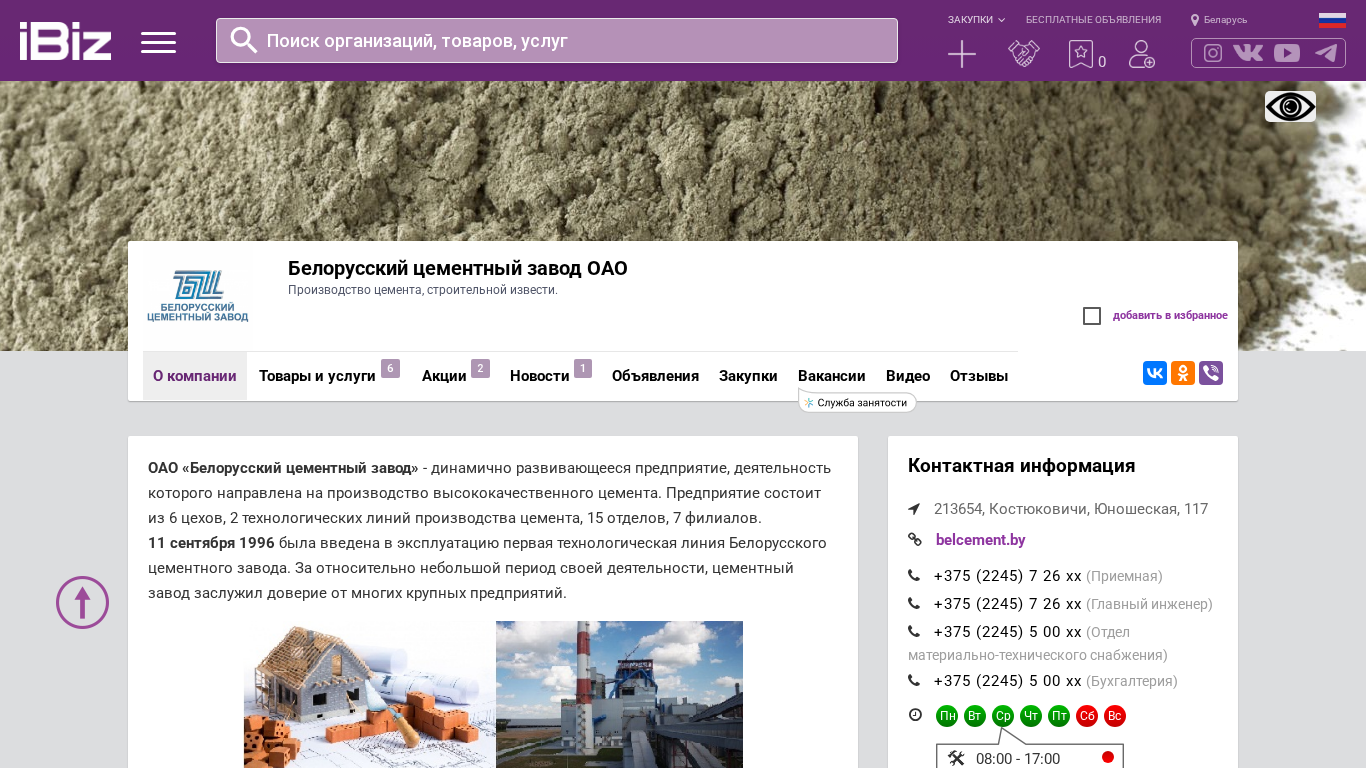
Task: Toggle the visually impaired eye mode
Action: tap(1290, 107)
